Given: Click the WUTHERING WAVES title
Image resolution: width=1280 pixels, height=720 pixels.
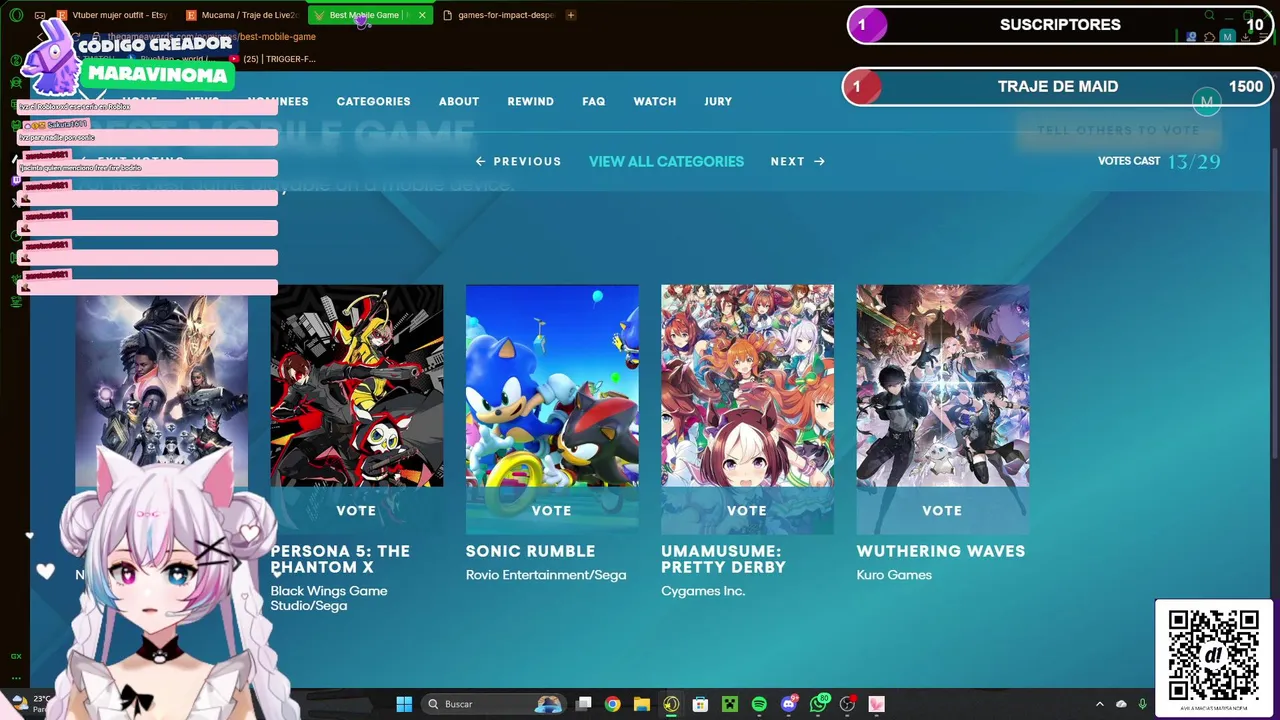Looking at the screenshot, I should (x=941, y=551).
